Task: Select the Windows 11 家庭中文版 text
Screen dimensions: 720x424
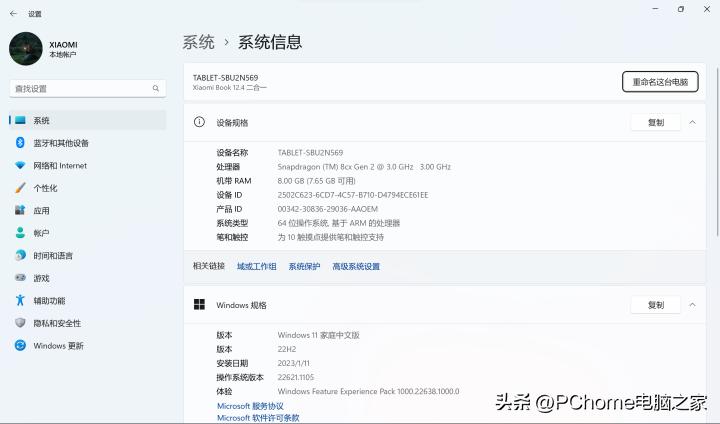Action: tap(318, 335)
